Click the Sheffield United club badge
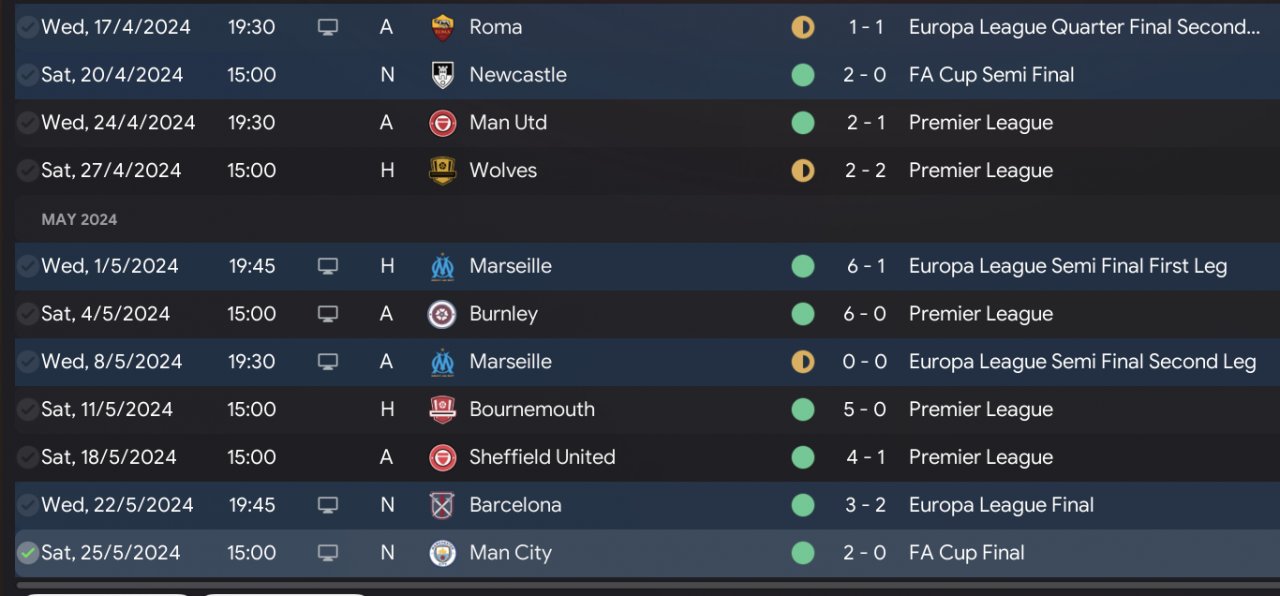Image resolution: width=1280 pixels, height=596 pixels. 442,457
